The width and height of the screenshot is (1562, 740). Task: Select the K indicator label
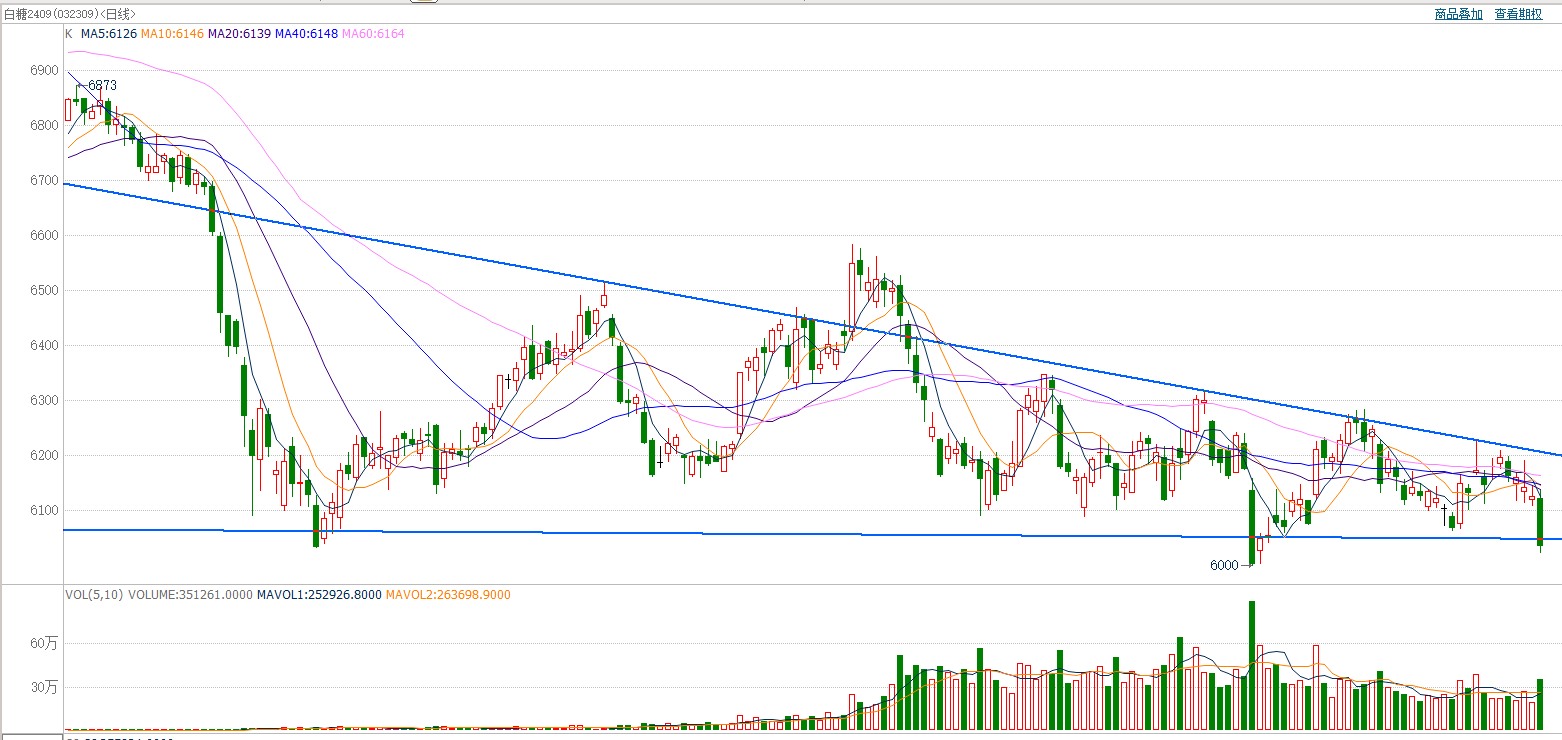pos(69,34)
